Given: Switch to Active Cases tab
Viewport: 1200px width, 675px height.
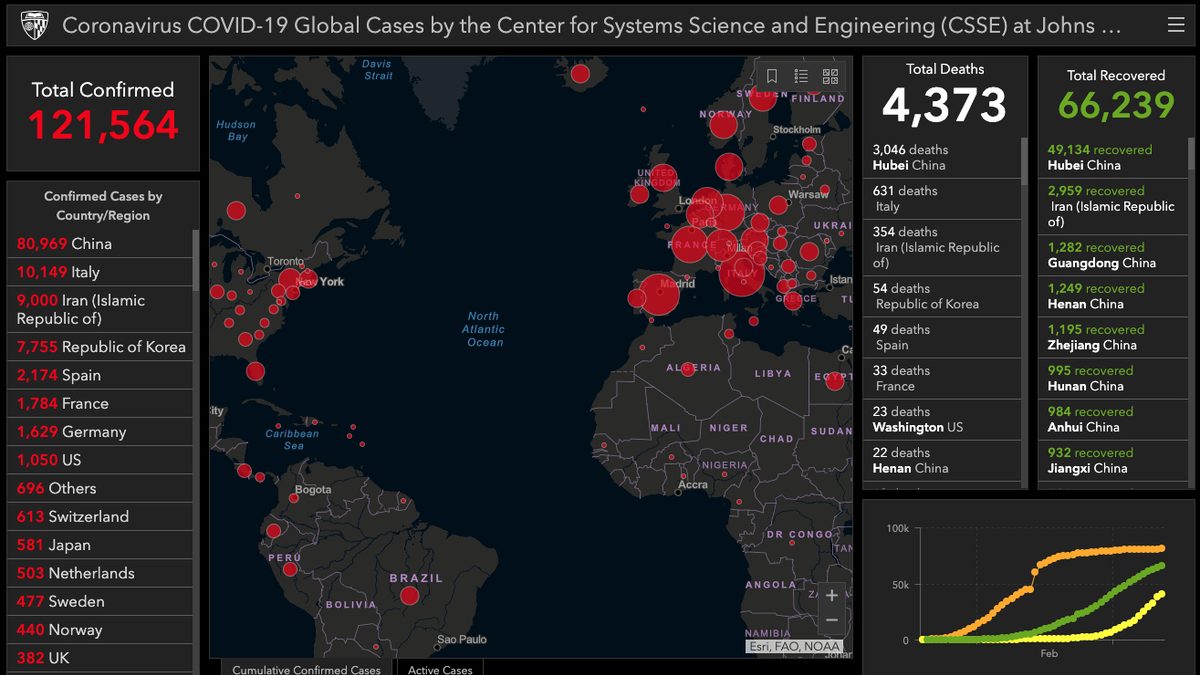Looking at the screenshot, I should click(x=440, y=668).
